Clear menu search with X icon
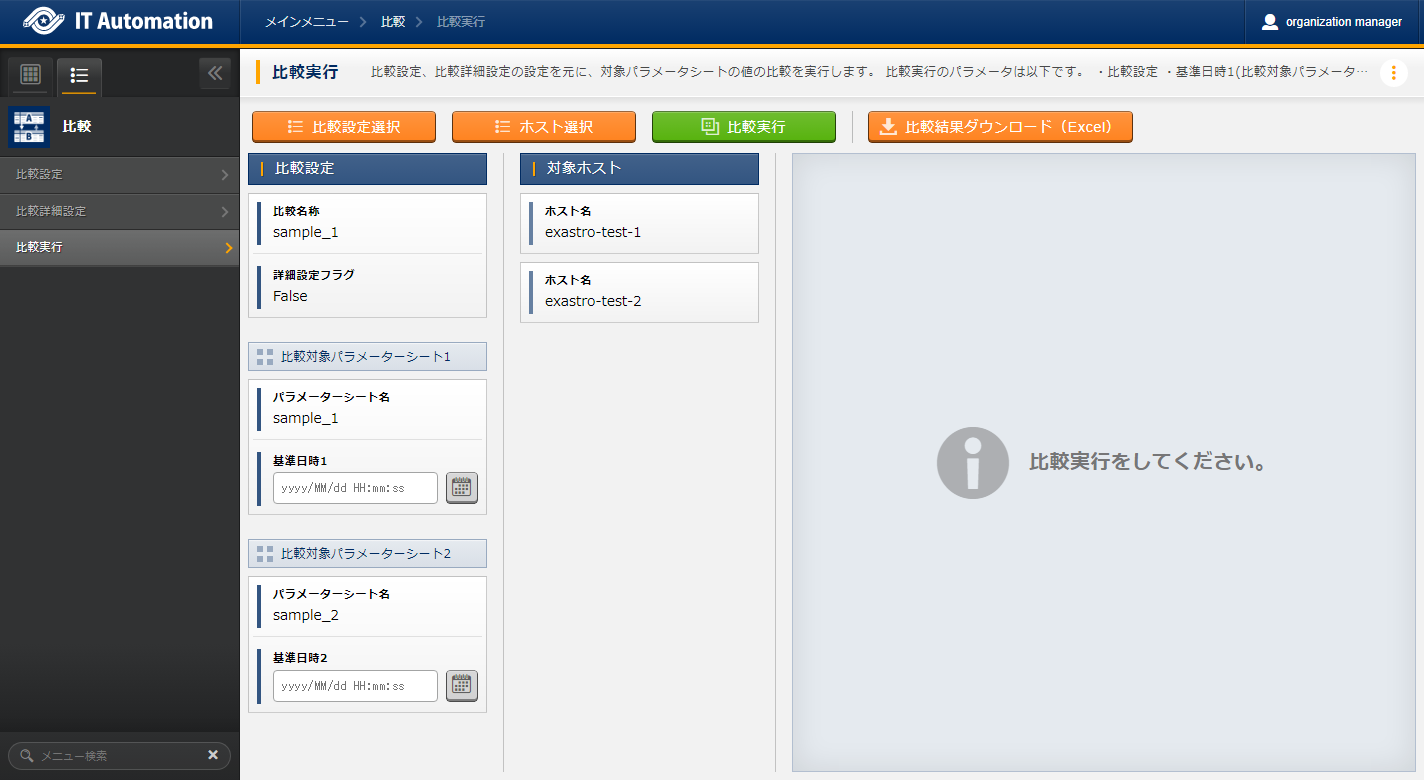The image size is (1424, 780). coord(213,755)
